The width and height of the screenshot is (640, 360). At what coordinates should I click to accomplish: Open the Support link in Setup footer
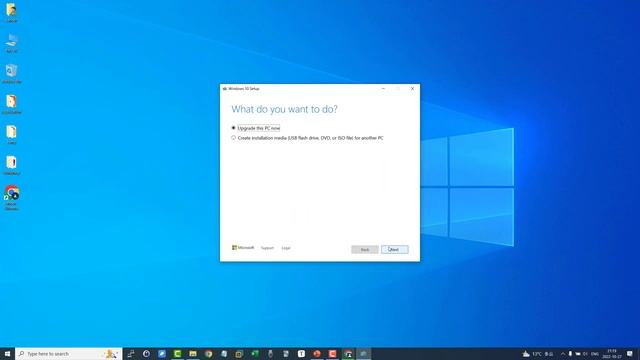[x=267, y=248]
